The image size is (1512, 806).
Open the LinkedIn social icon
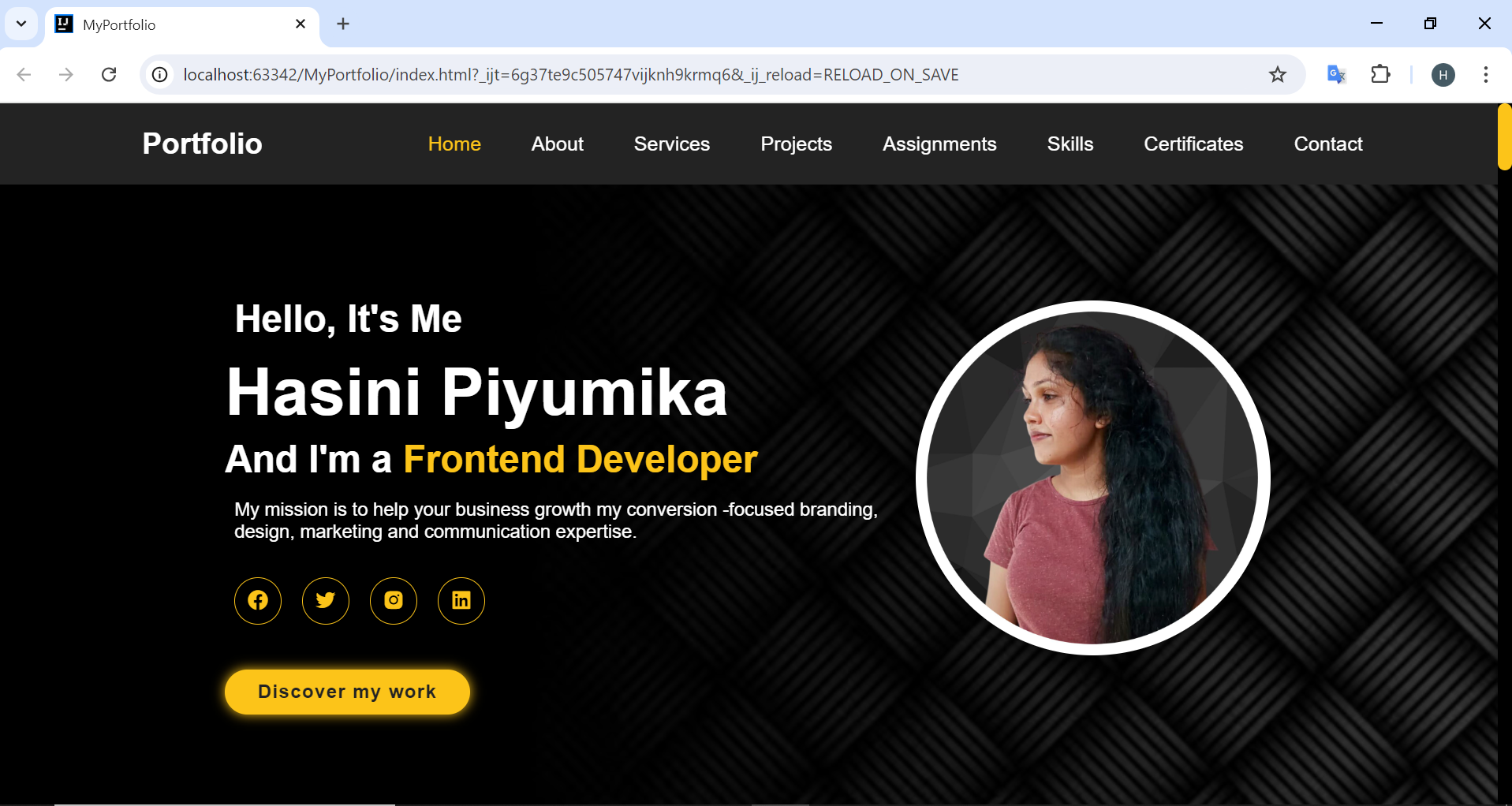click(461, 601)
